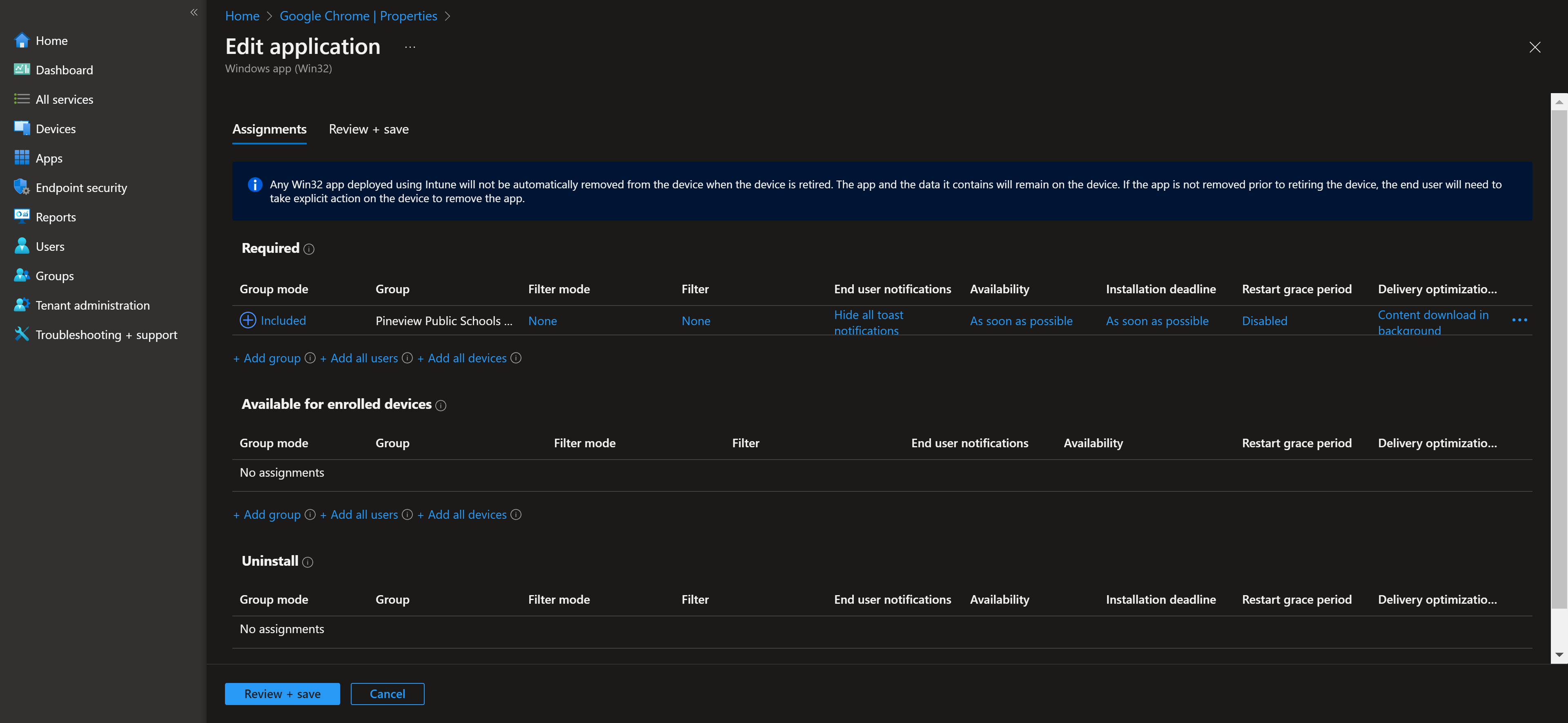This screenshot has width=1568, height=723.
Task: Click info icon after Available Add group
Action: pos(310,515)
